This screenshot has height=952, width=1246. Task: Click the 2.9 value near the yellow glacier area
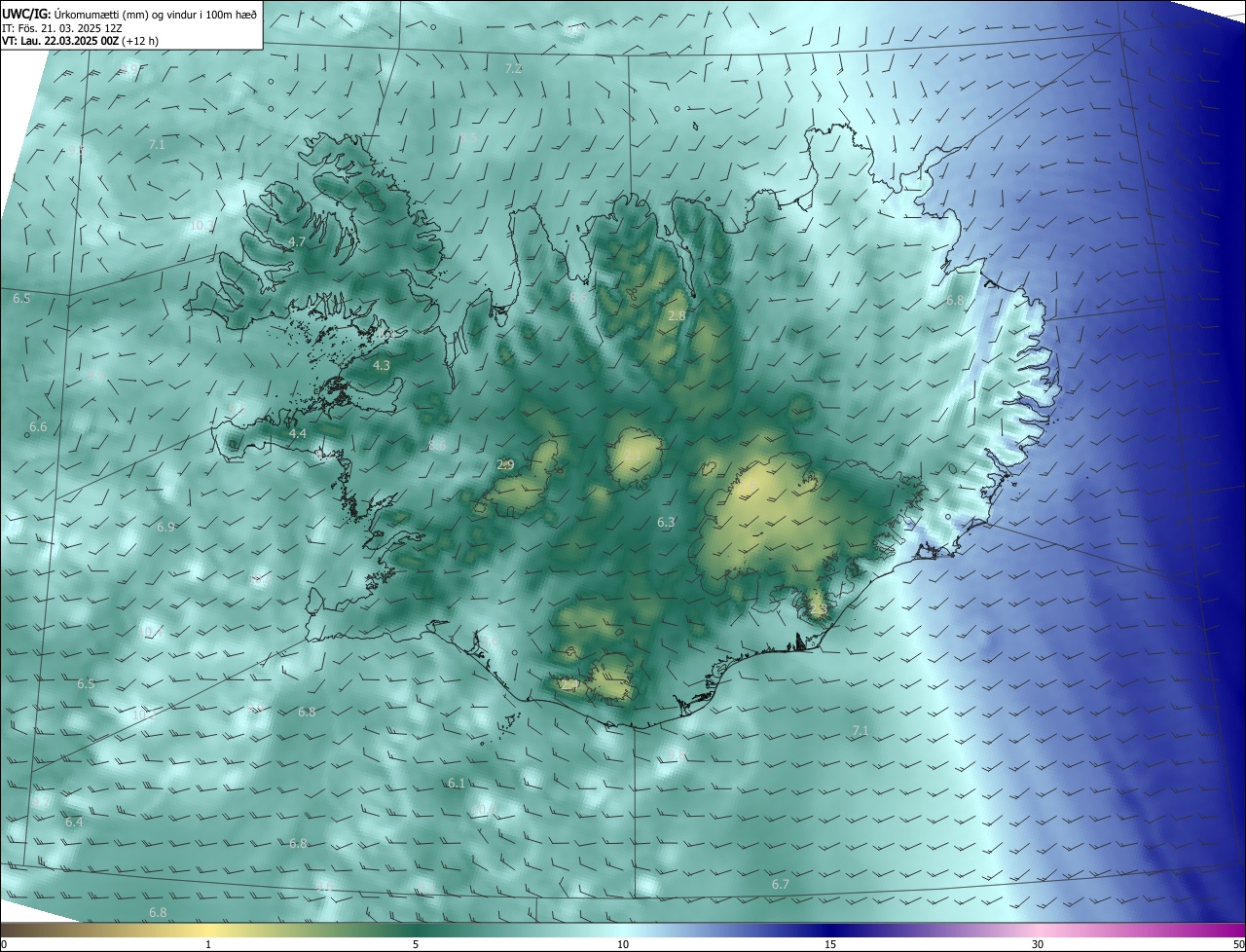pyautogui.click(x=505, y=465)
